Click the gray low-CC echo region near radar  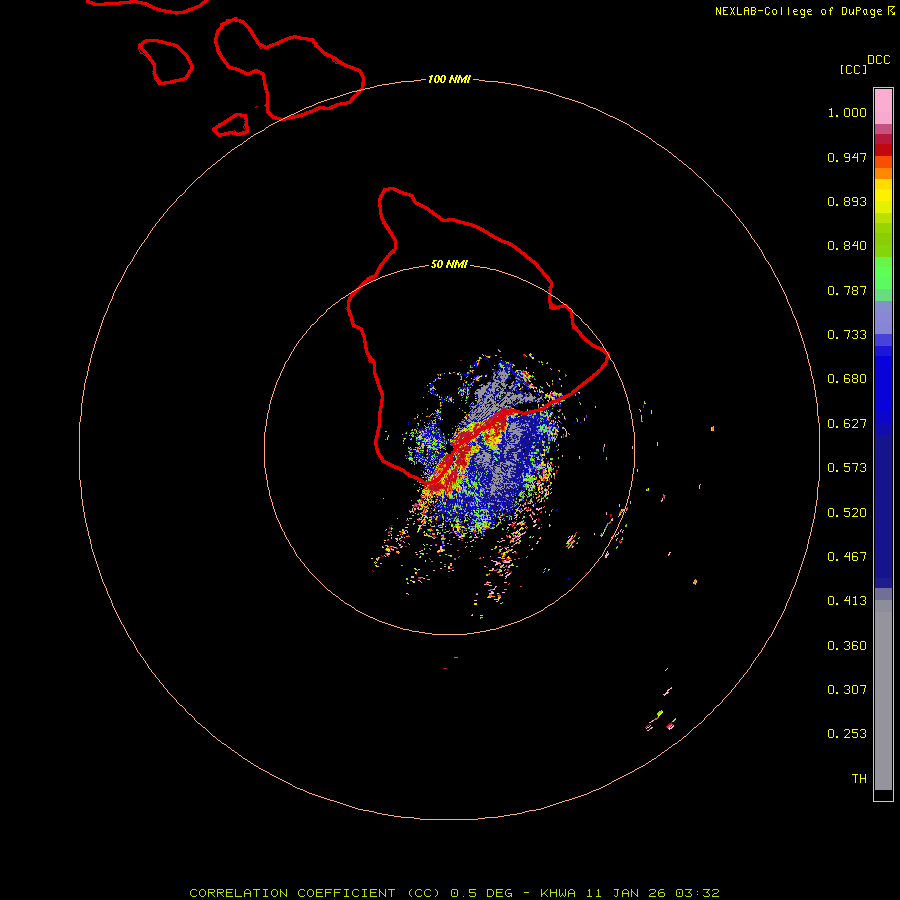[x=498, y=396]
